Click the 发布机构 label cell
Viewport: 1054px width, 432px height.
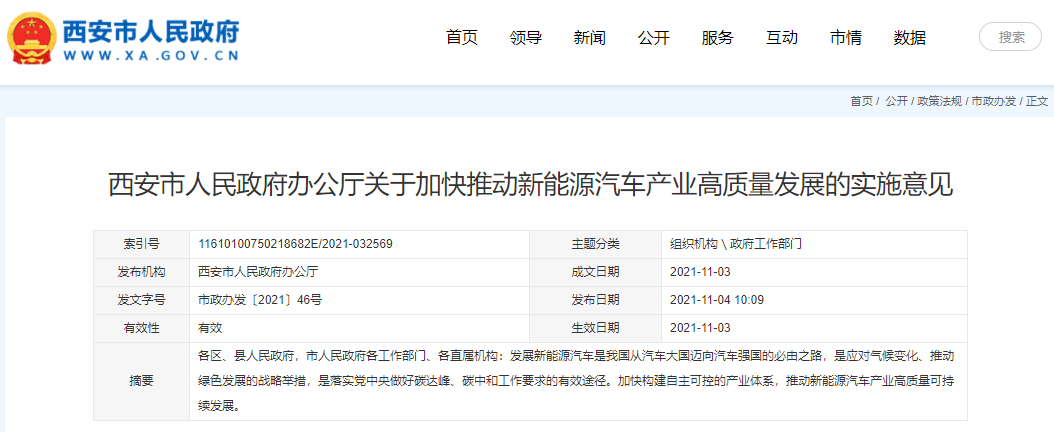141,273
